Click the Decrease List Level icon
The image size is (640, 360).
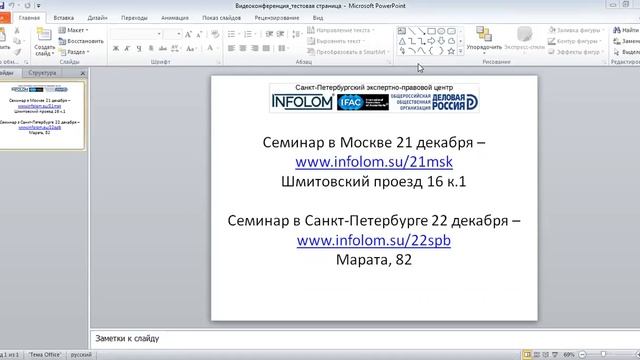(269, 34)
